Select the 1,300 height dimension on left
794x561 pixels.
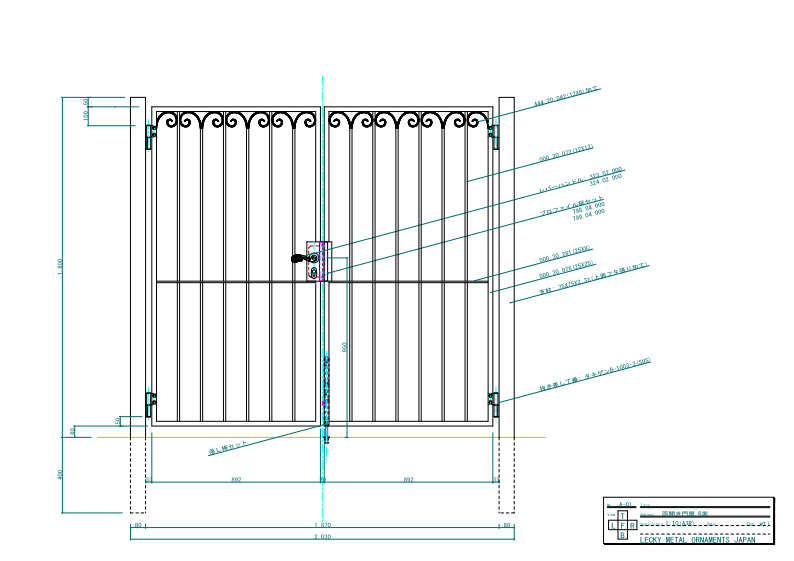(62, 265)
